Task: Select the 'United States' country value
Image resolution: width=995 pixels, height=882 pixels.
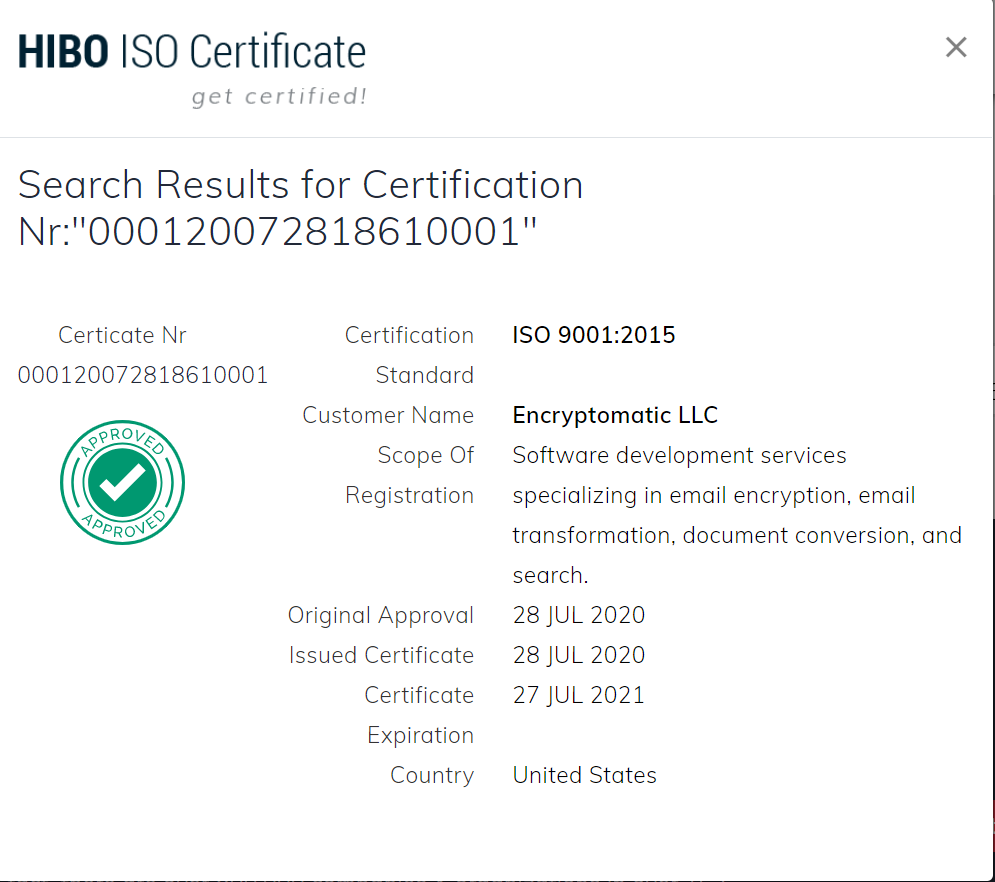Action: (x=584, y=775)
